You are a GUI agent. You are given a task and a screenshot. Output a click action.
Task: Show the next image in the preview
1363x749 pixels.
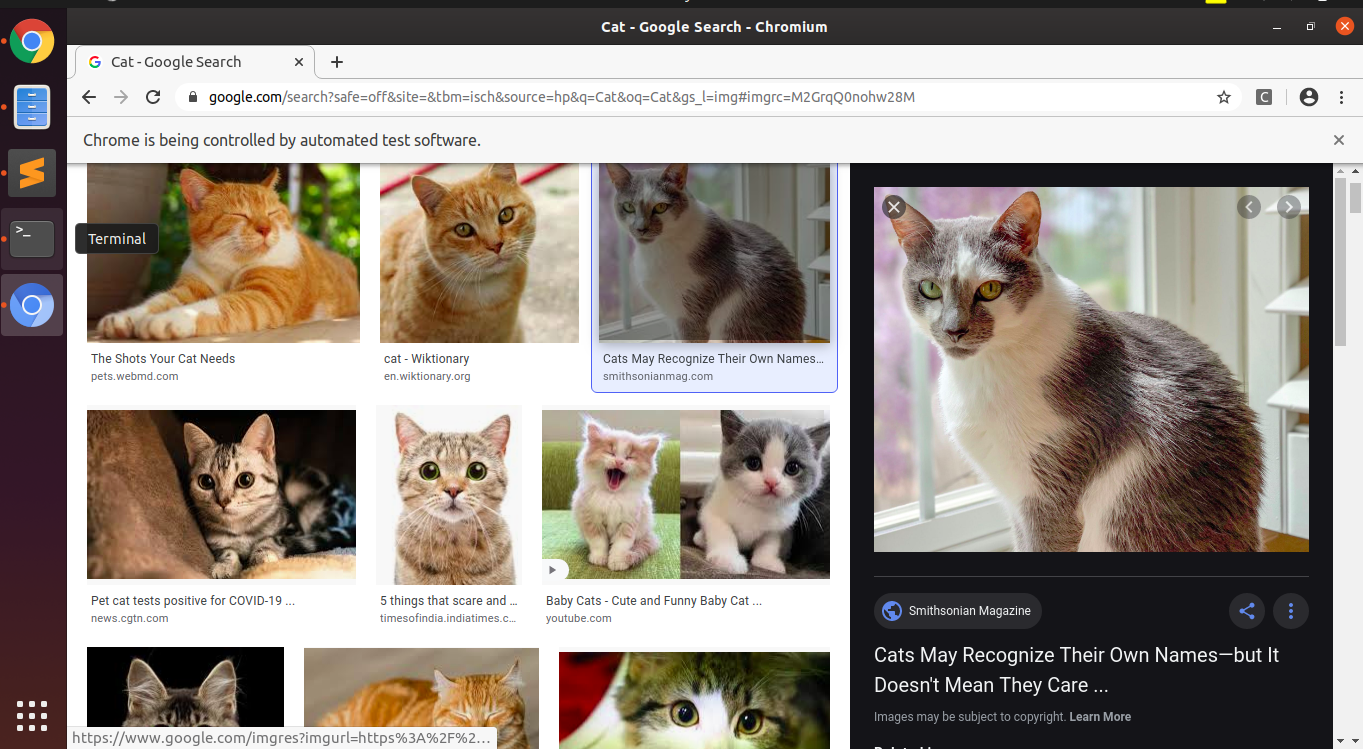(1289, 207)
